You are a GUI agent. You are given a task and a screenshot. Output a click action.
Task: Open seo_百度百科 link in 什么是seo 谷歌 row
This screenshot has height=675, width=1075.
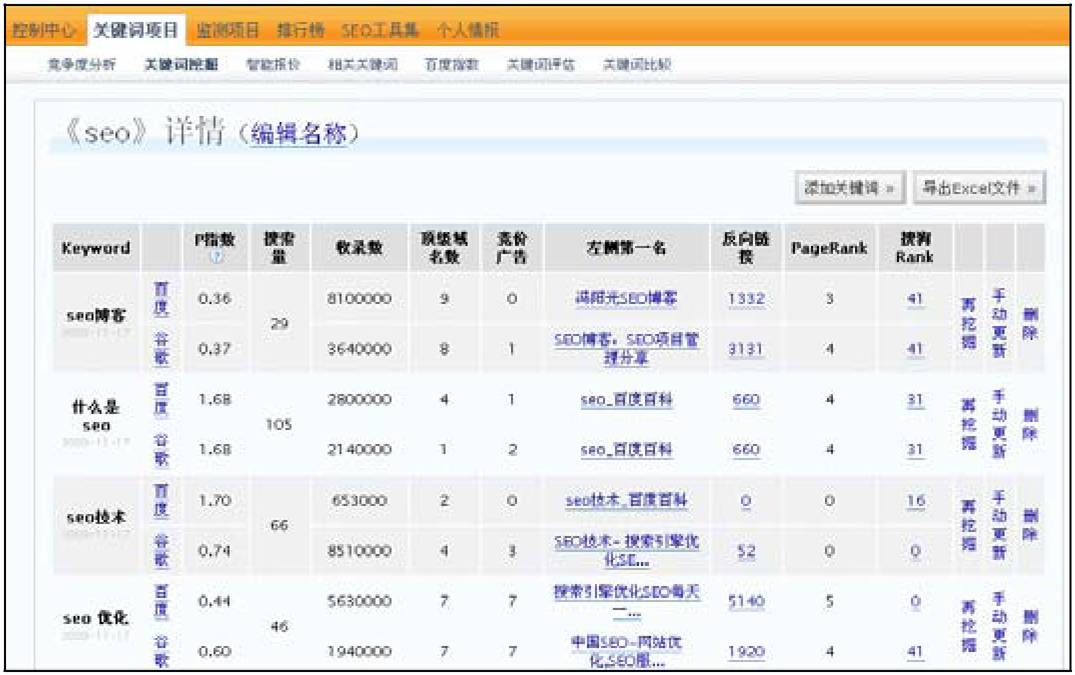(626, 450)
